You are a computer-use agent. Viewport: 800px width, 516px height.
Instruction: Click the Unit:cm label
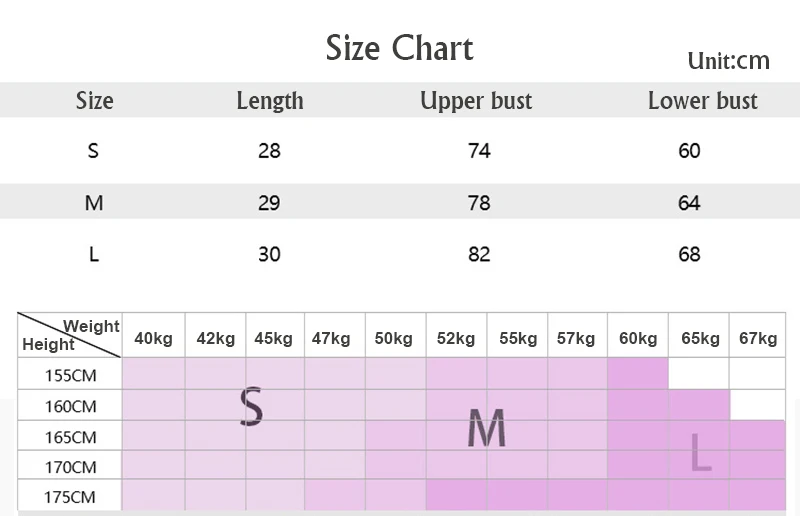click(728, 61)
